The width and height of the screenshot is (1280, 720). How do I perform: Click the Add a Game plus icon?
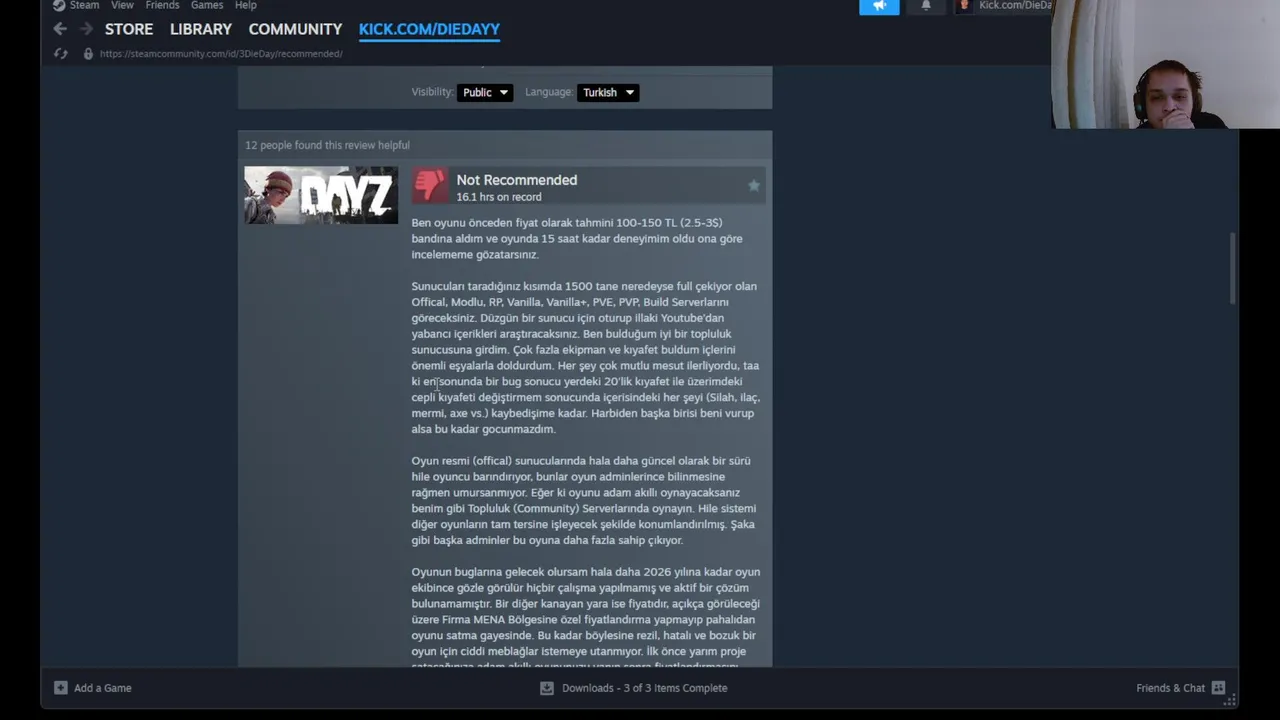click(x=61, y=688)
